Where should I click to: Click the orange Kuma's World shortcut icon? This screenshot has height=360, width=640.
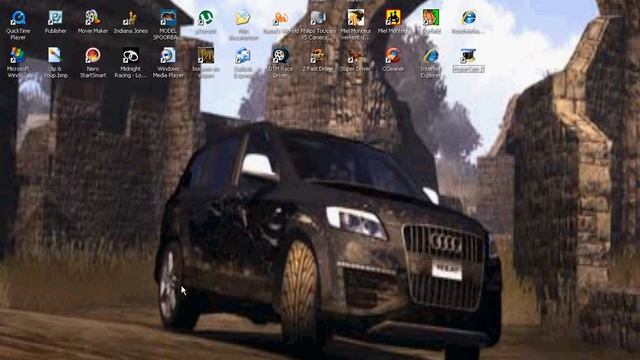(280, 18)
